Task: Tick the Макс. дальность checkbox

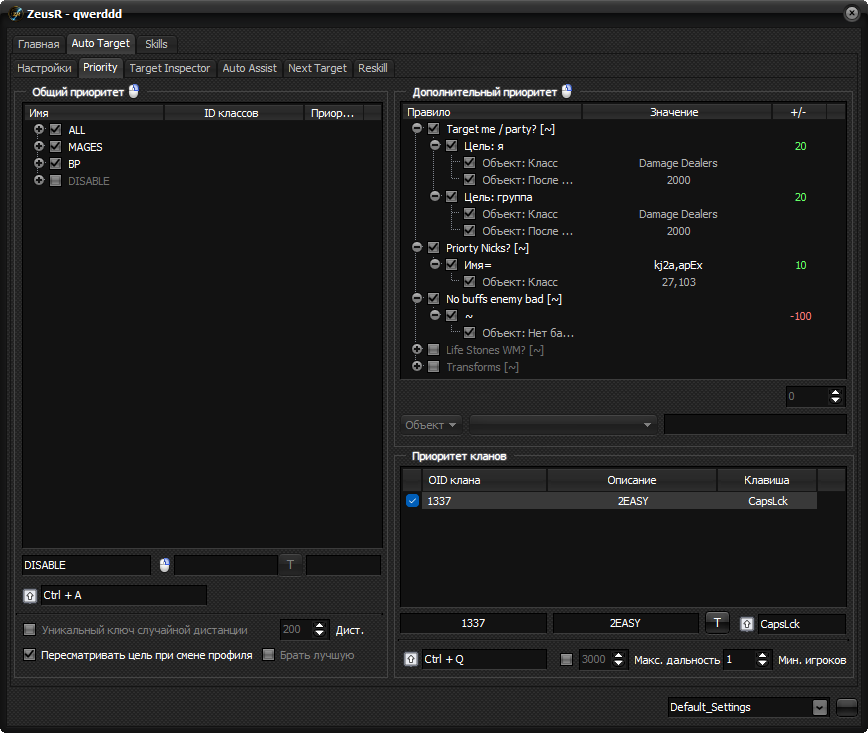Action: (x=566, y=659)
